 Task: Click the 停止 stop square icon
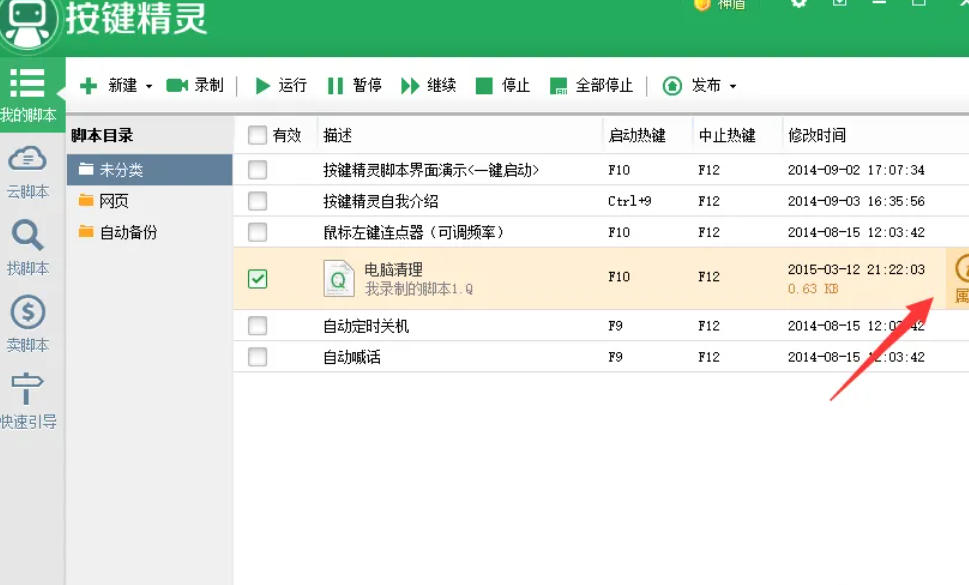click(486, 85)
